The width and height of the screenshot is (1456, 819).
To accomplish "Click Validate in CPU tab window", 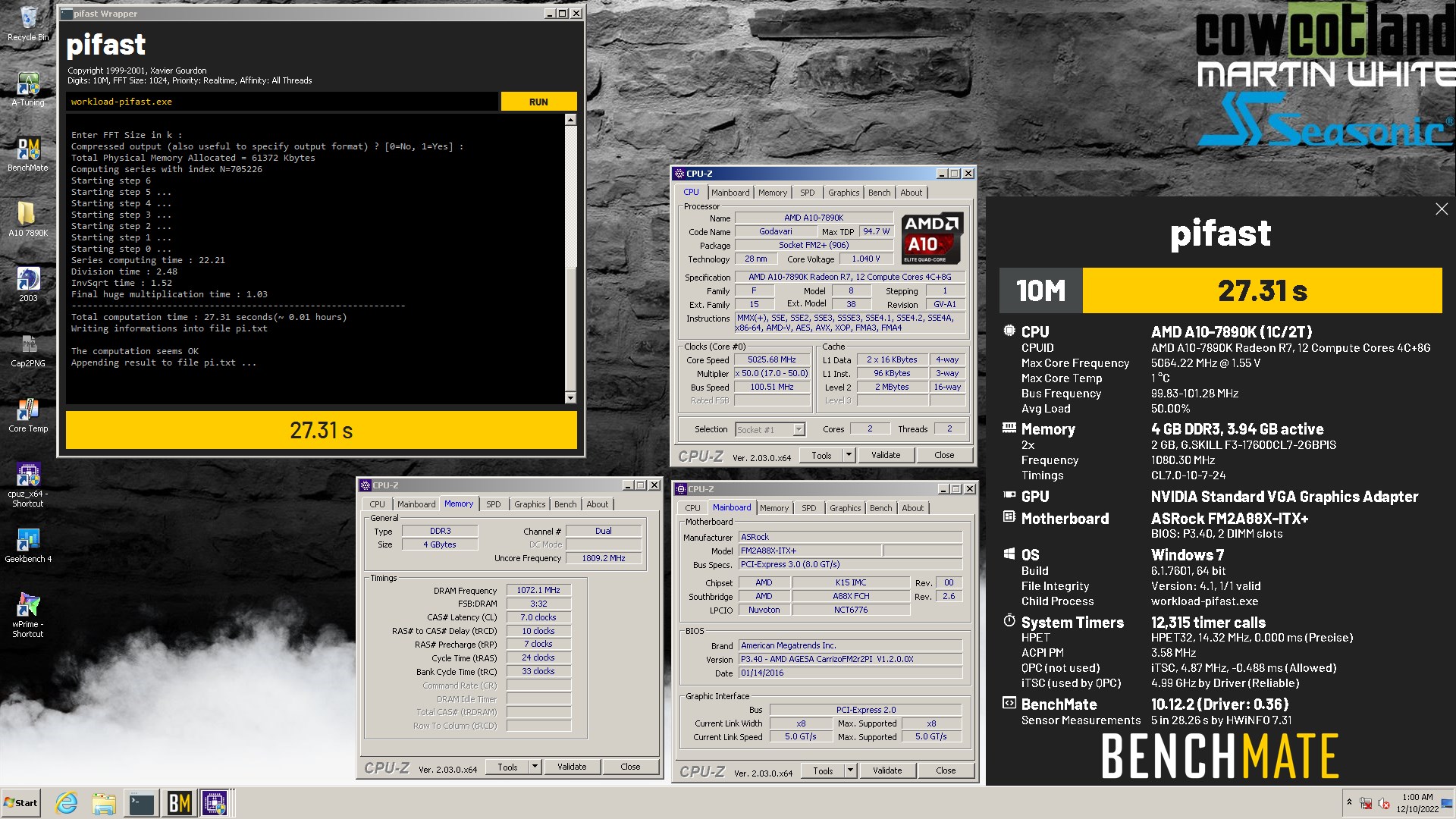I will [x=886, y=456].
